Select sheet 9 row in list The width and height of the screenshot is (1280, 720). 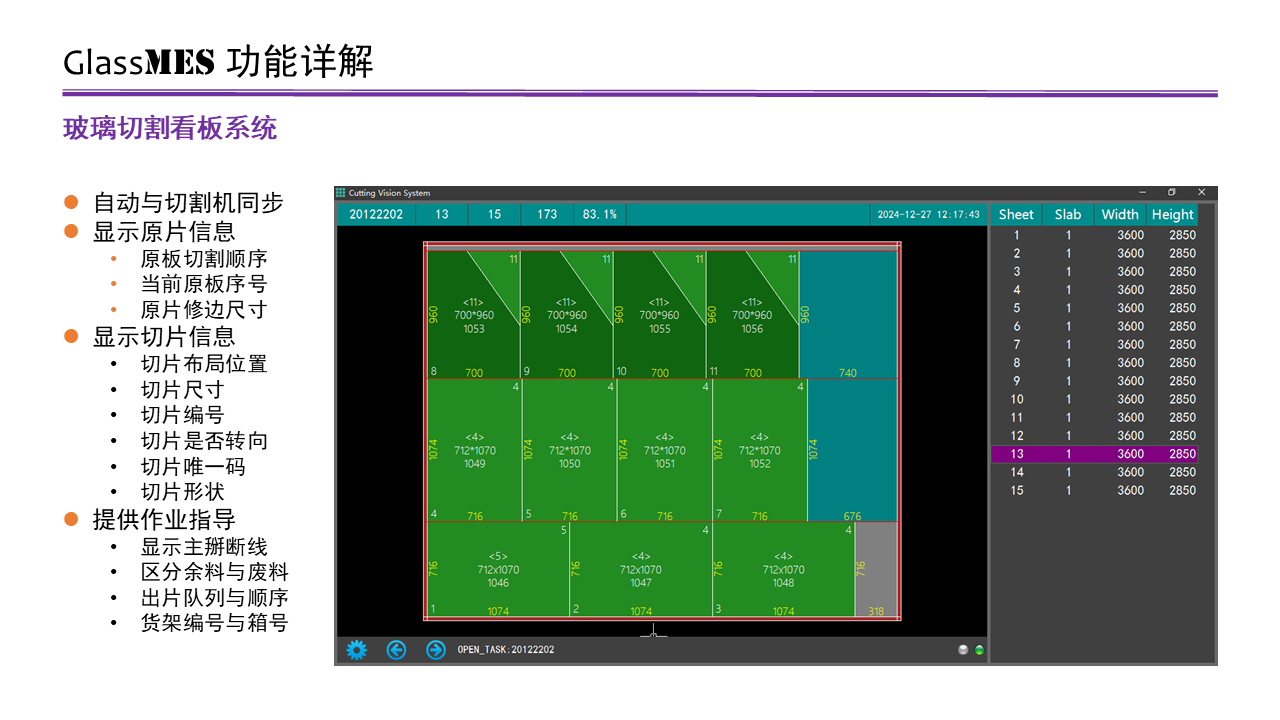pyautogui.click(x=1094, y=381)
